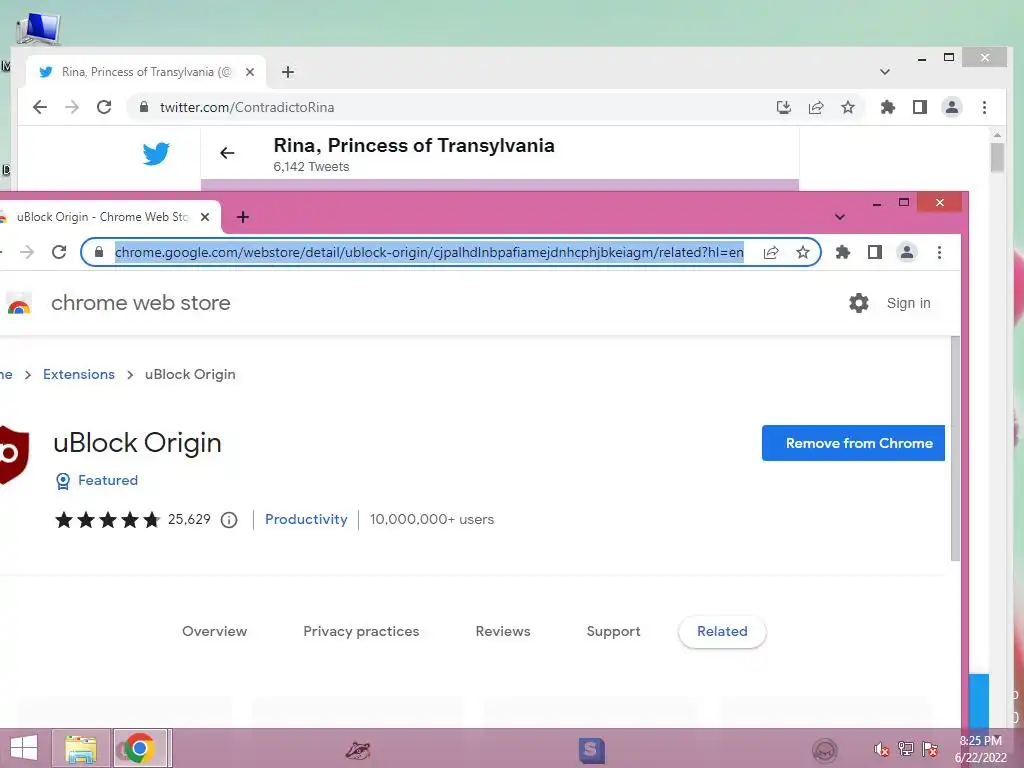Go forward in the Twitter window

click(72, 107)
